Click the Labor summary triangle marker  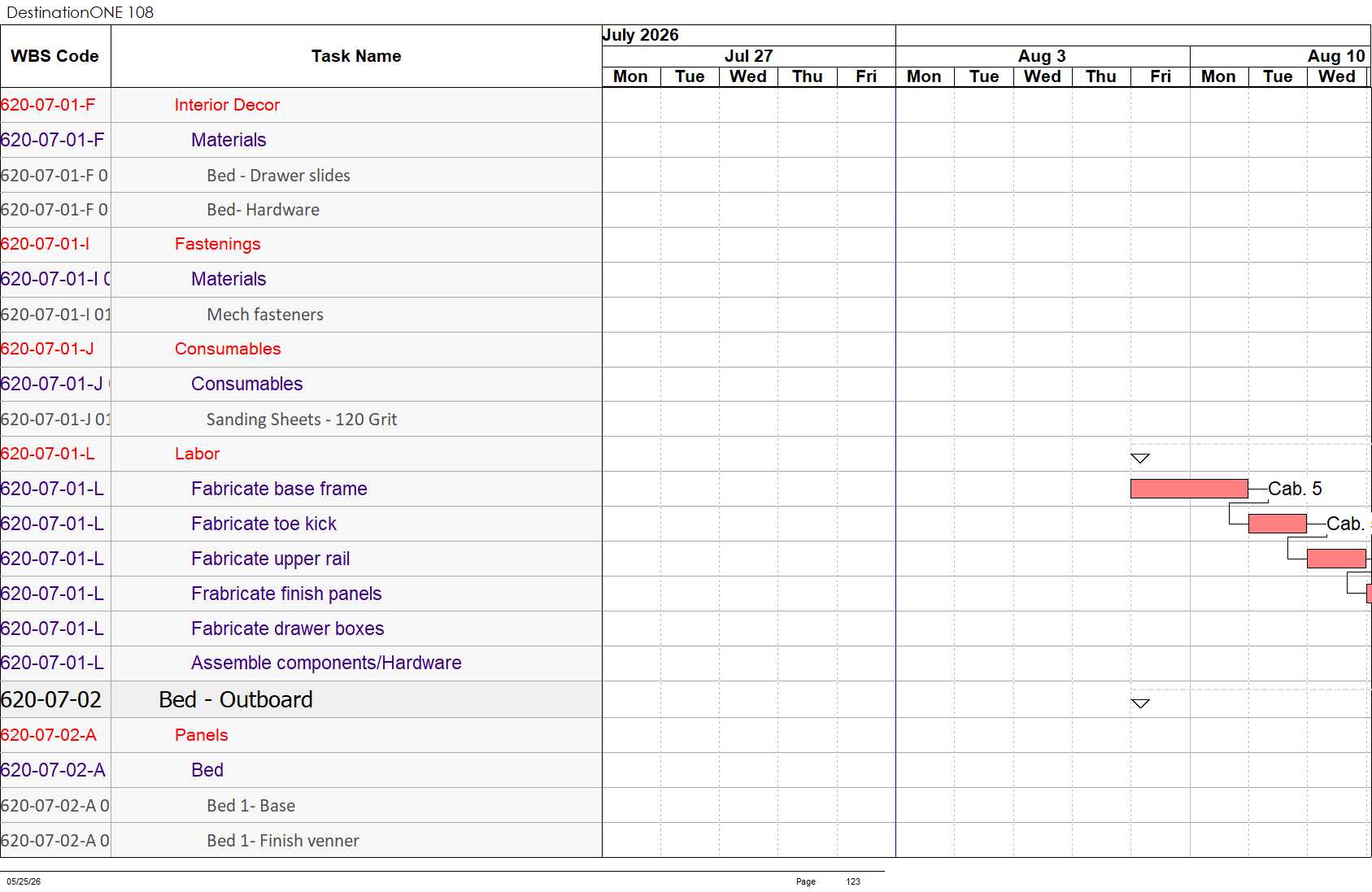pos(1140,459)
